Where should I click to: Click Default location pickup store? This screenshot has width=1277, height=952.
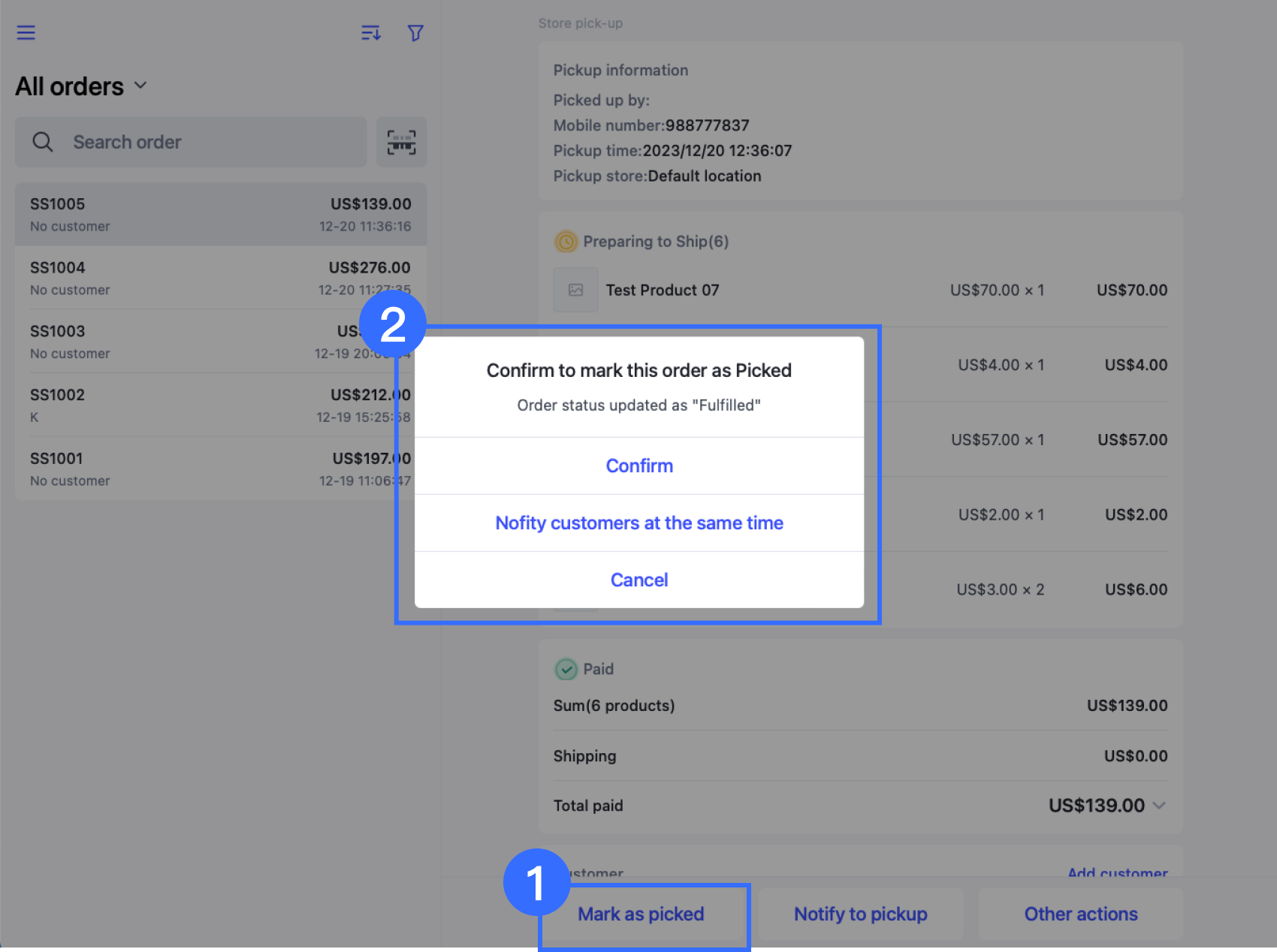coord(705,176)
